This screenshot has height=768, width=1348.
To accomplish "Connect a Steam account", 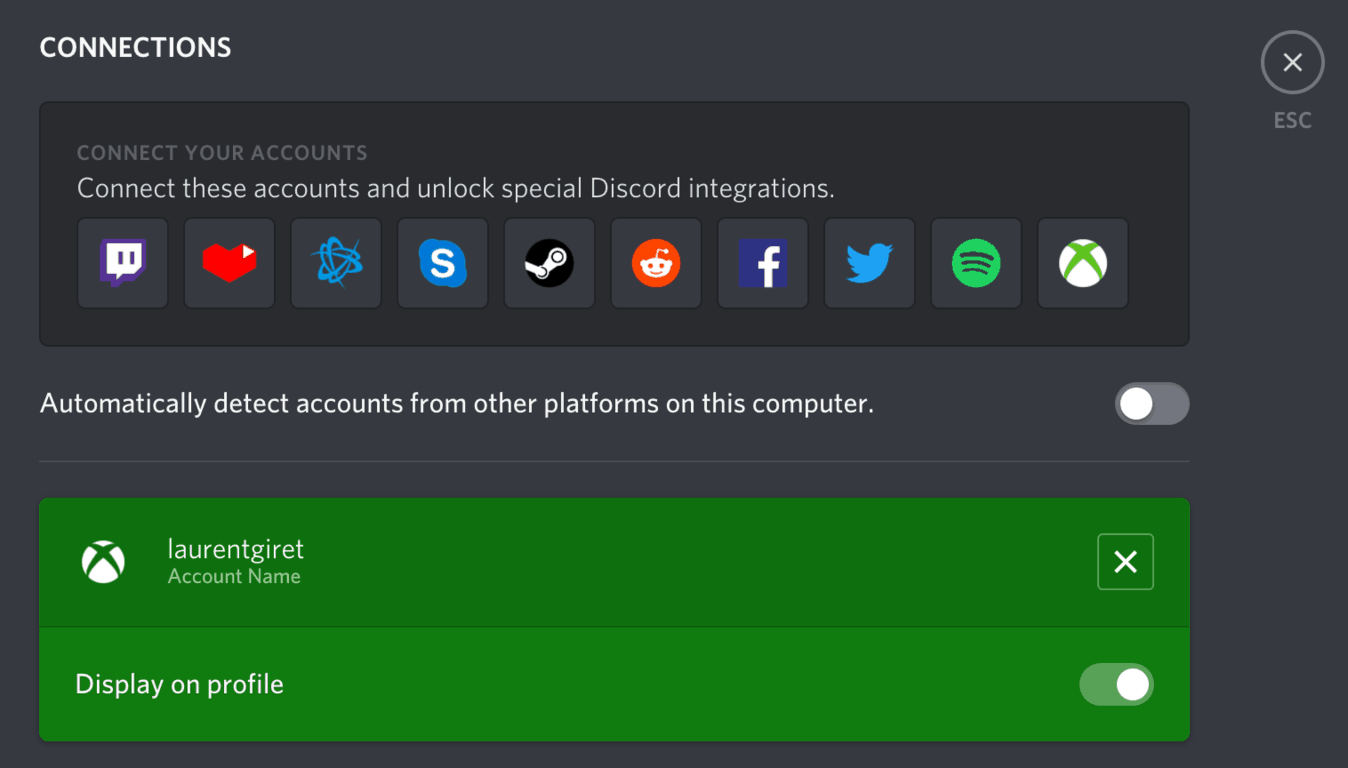I will click(x=550, y=264).
